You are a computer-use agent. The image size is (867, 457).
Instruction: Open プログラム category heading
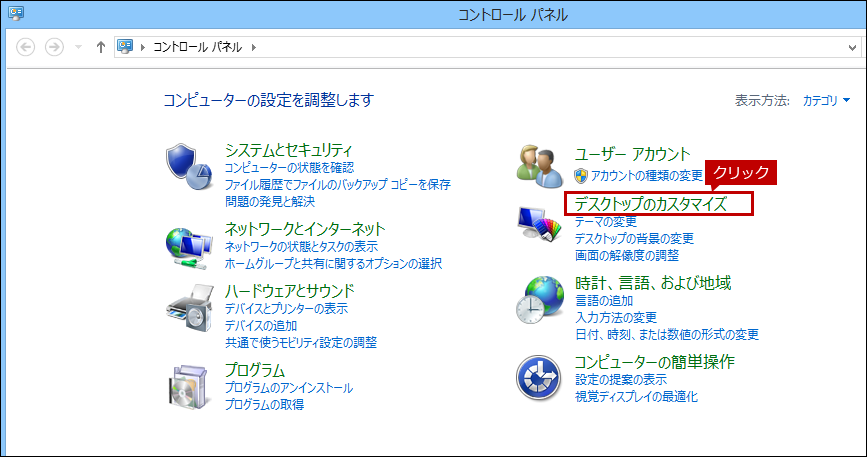click(255, 370)
